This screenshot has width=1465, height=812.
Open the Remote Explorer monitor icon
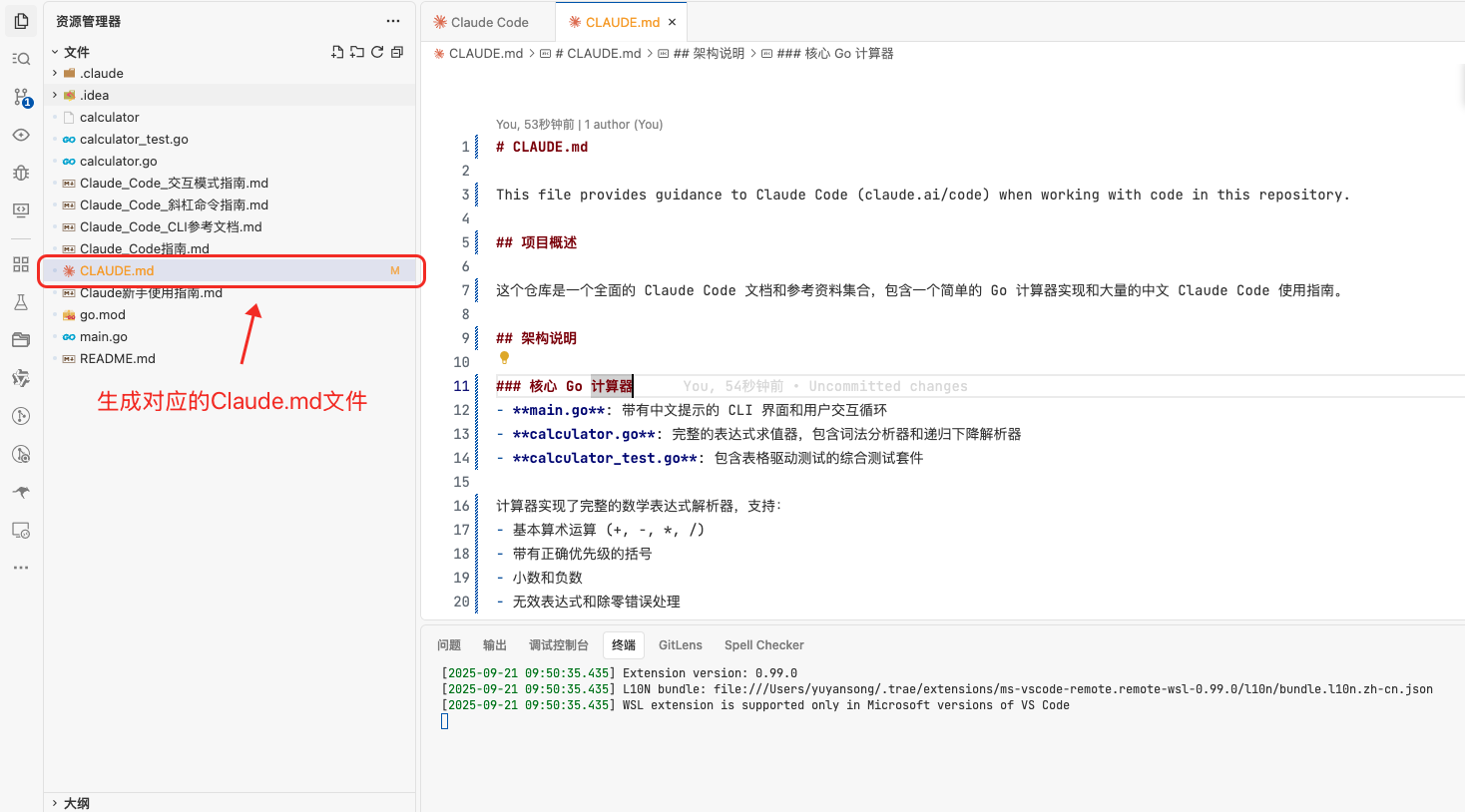pyautogui.click(x=21, y=210)
